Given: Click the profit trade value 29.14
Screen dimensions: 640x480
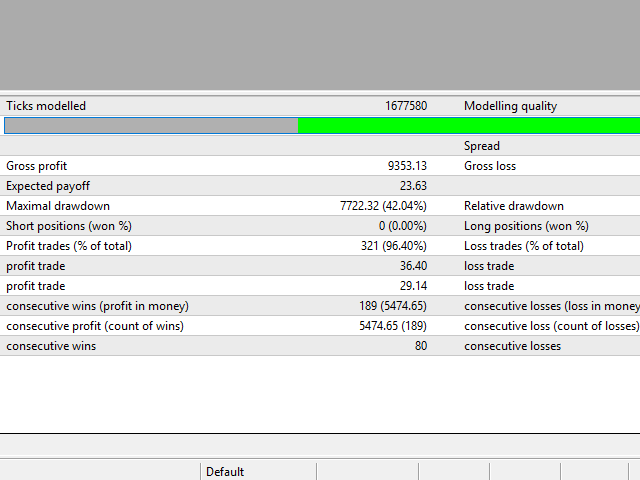Looking at the screenshot, I should pyautogui.click(x=413, y=286).
